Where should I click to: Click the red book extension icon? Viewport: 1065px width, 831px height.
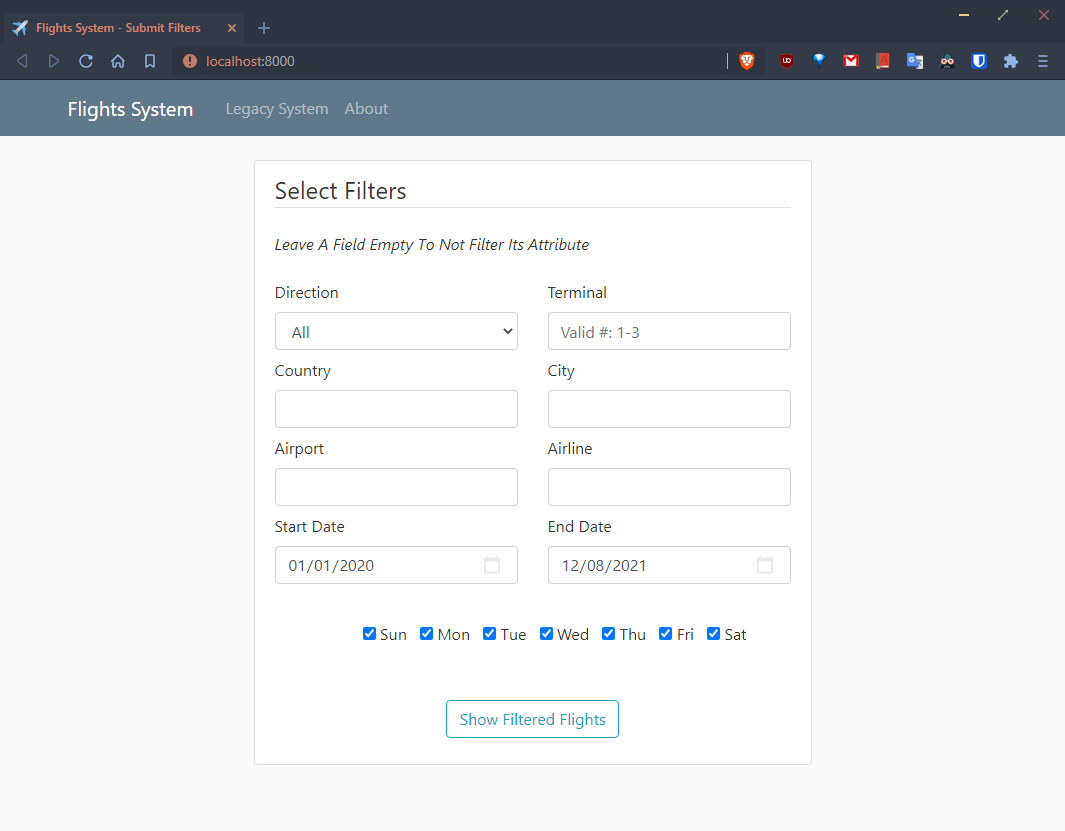click(x=882, y=61)
